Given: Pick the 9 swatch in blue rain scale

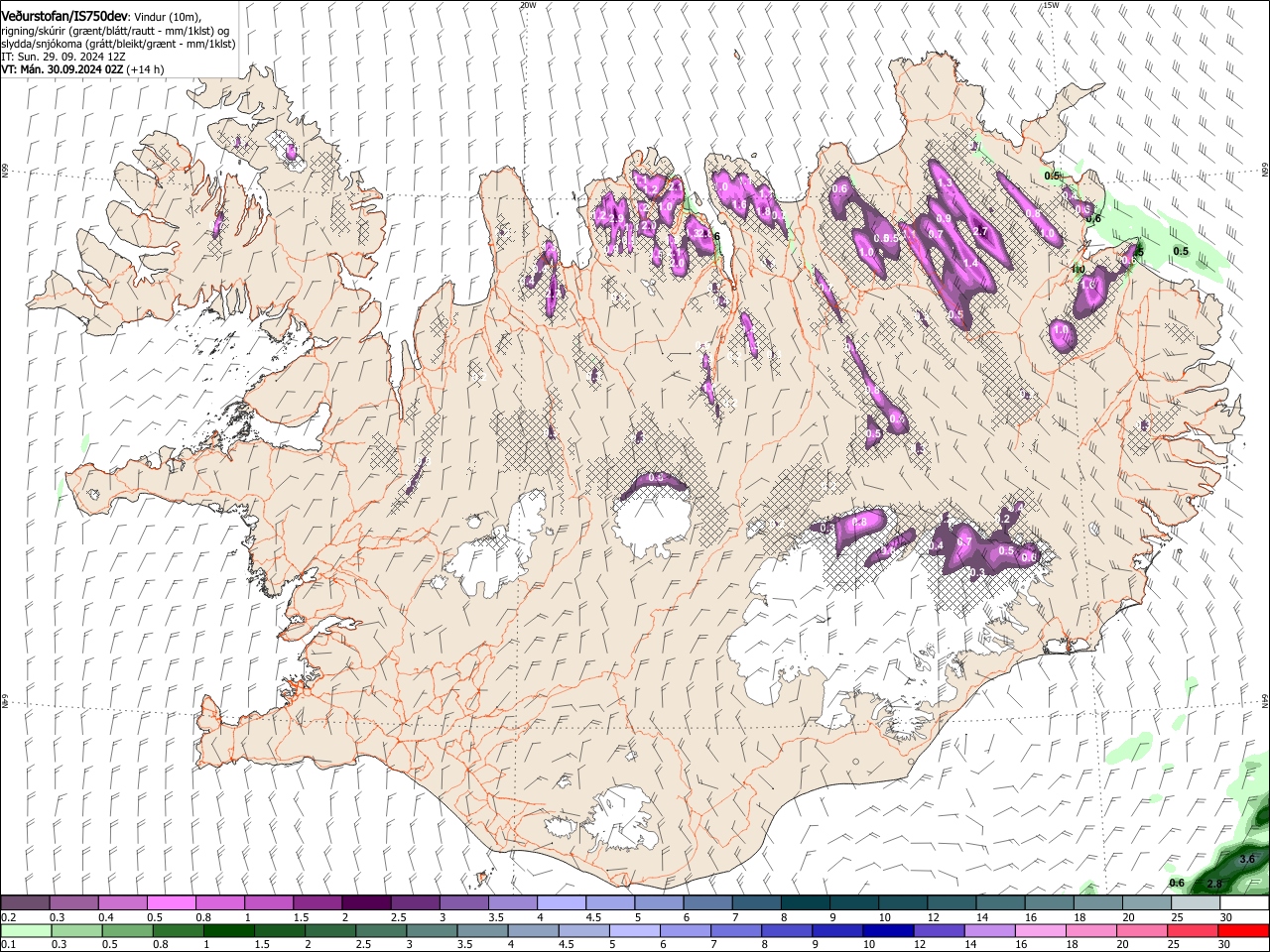Looking at the screenshot, I should pyautogui.click(x=837, y=930).
